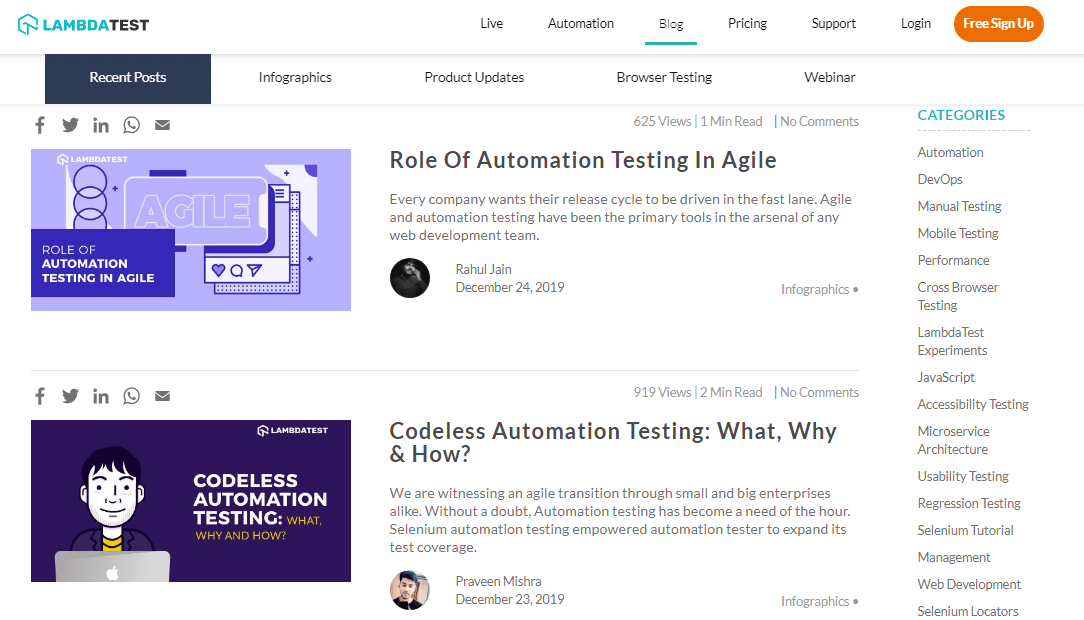Click the LinkedIn share icon for the Agile post

[100, 124]
